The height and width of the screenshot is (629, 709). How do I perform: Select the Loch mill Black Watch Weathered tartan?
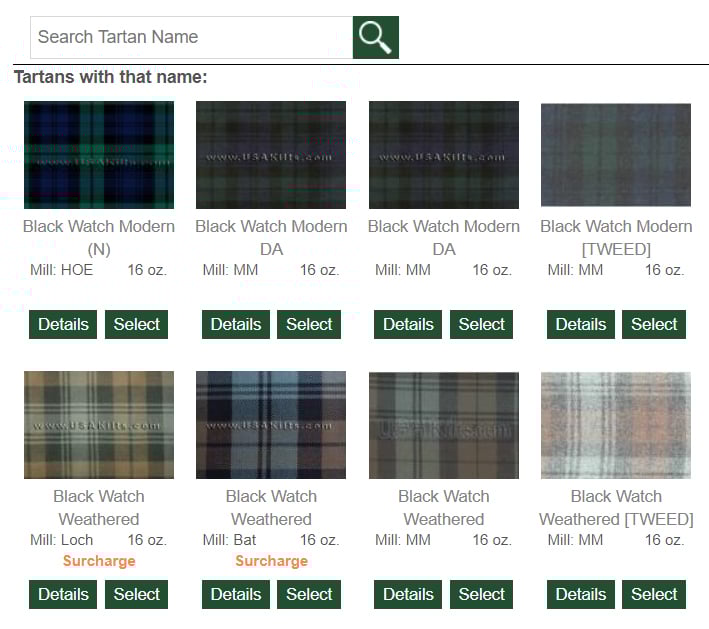(137, 594)
